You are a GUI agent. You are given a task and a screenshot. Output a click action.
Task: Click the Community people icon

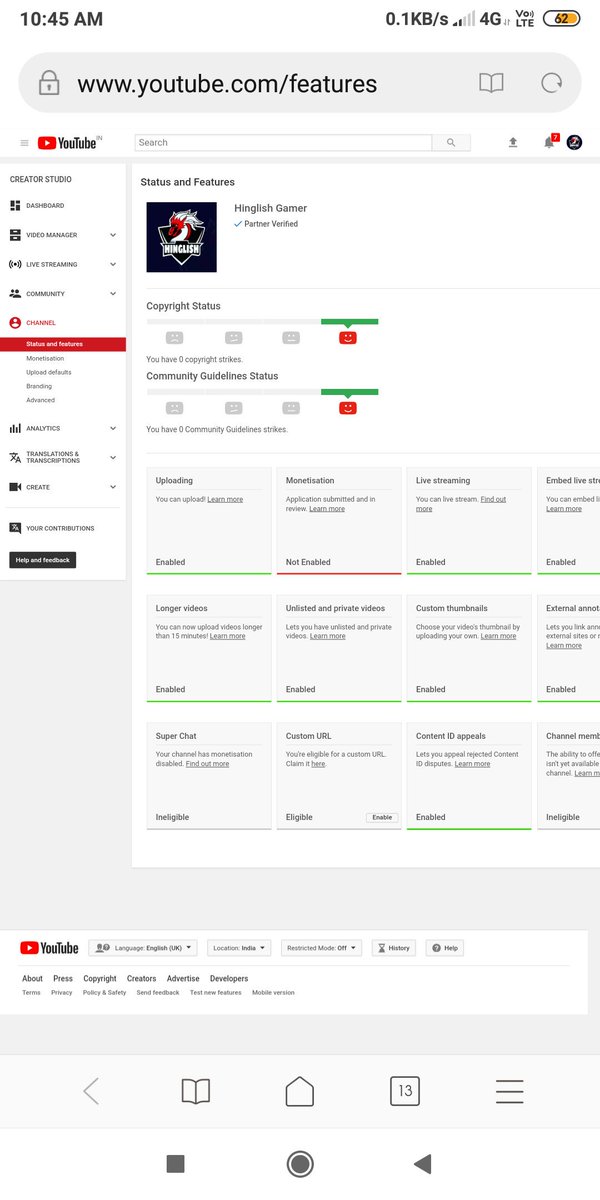[15, 294]
